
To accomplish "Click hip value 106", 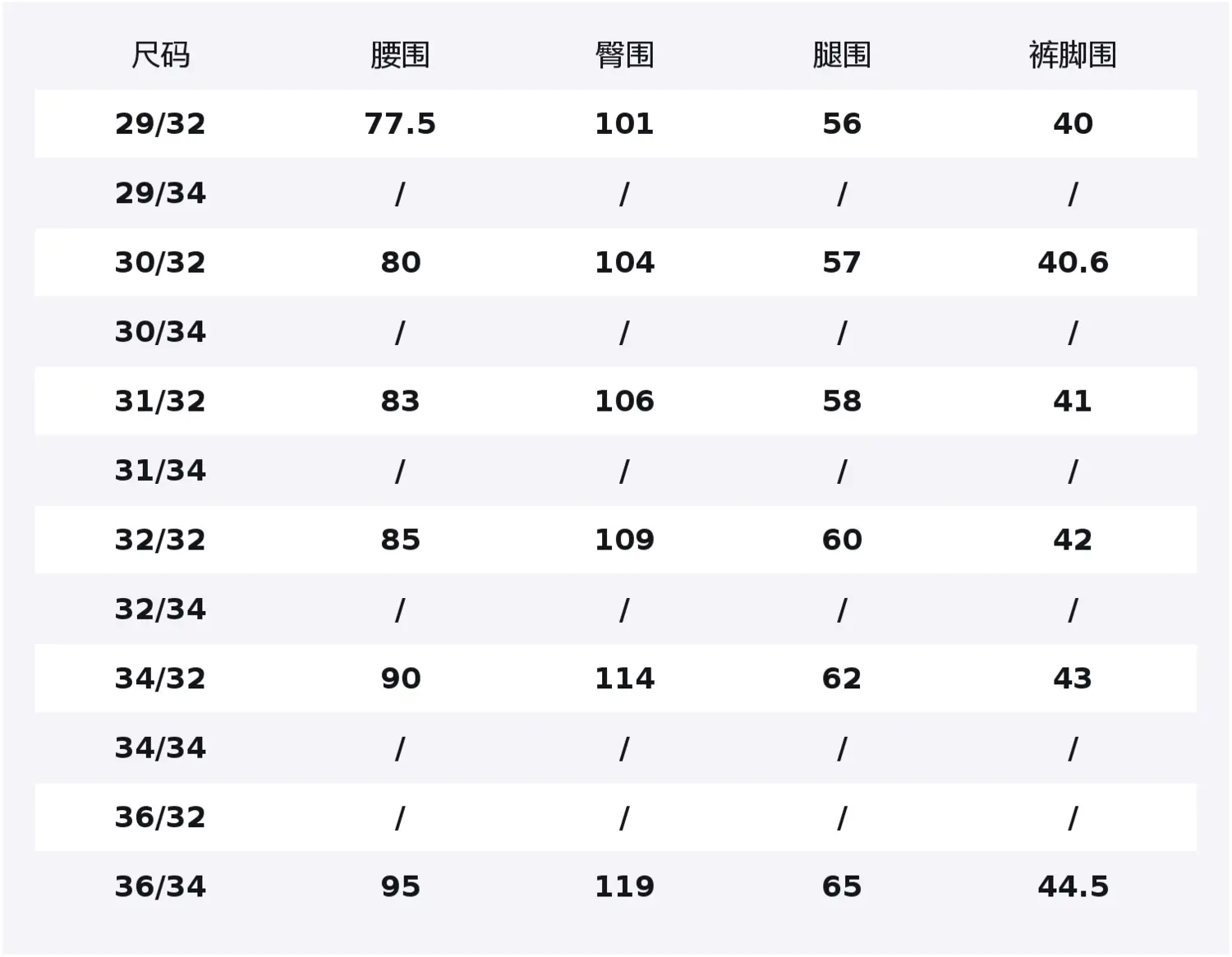I will (x=624, y=402).
